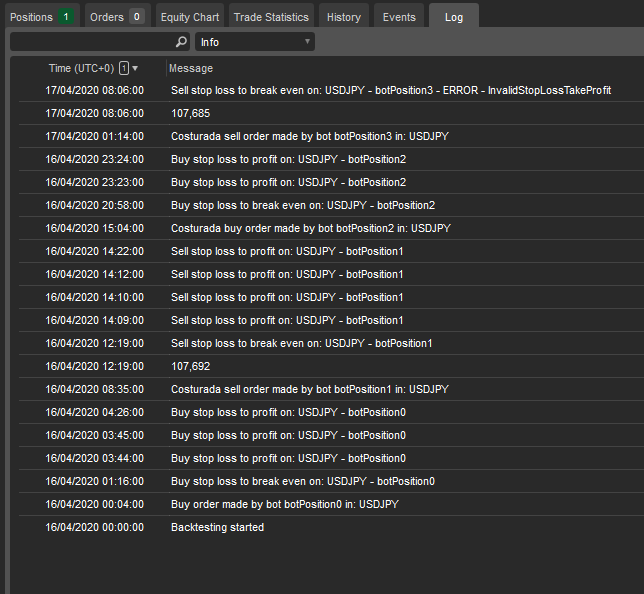
Task: Select the 16/04/2020 23:23:00 log row
Action: (331, 182)
